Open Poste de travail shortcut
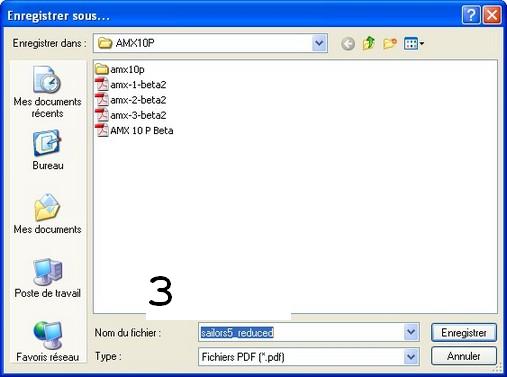 click(47, 278)
